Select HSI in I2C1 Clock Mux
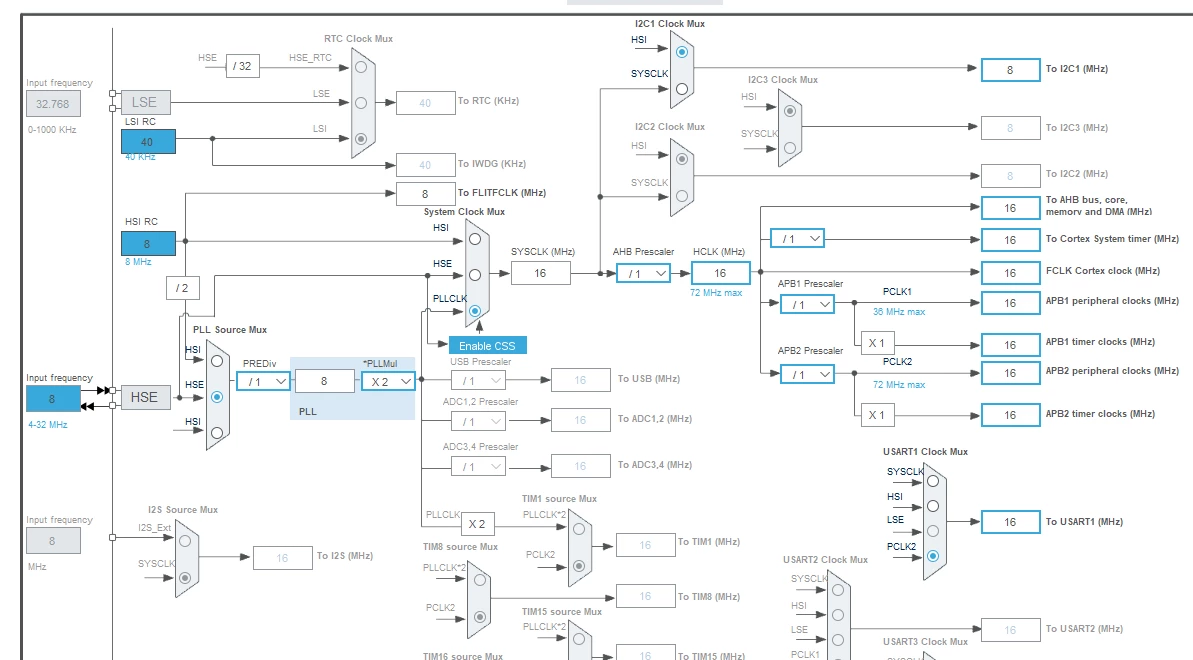 click(682, 52)
